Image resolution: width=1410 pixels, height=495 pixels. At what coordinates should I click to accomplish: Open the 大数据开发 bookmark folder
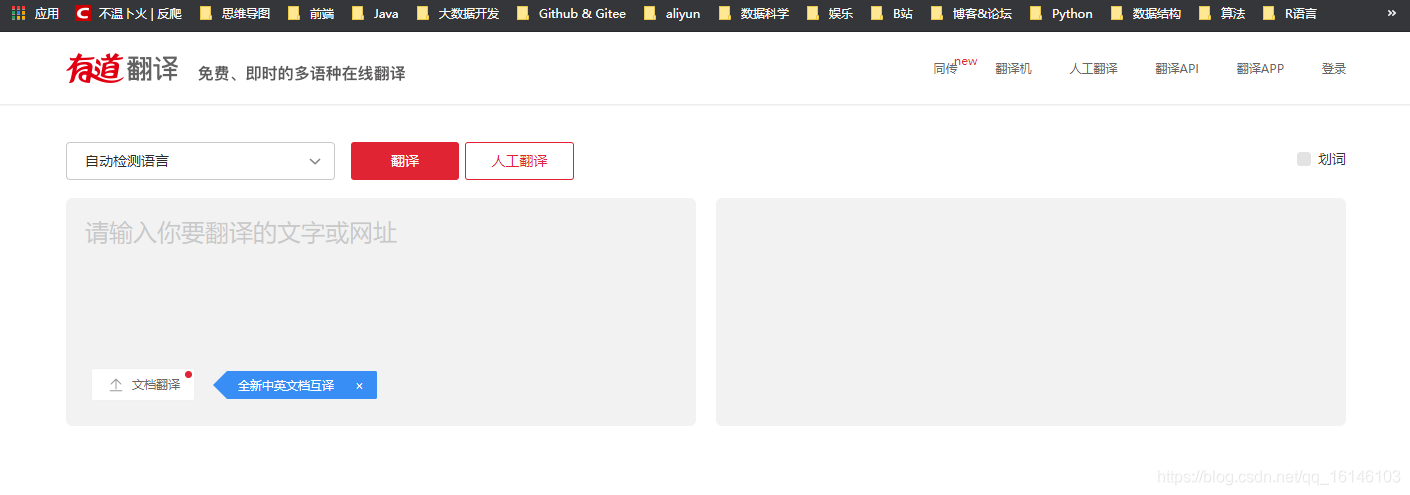[x=458, y=14]
